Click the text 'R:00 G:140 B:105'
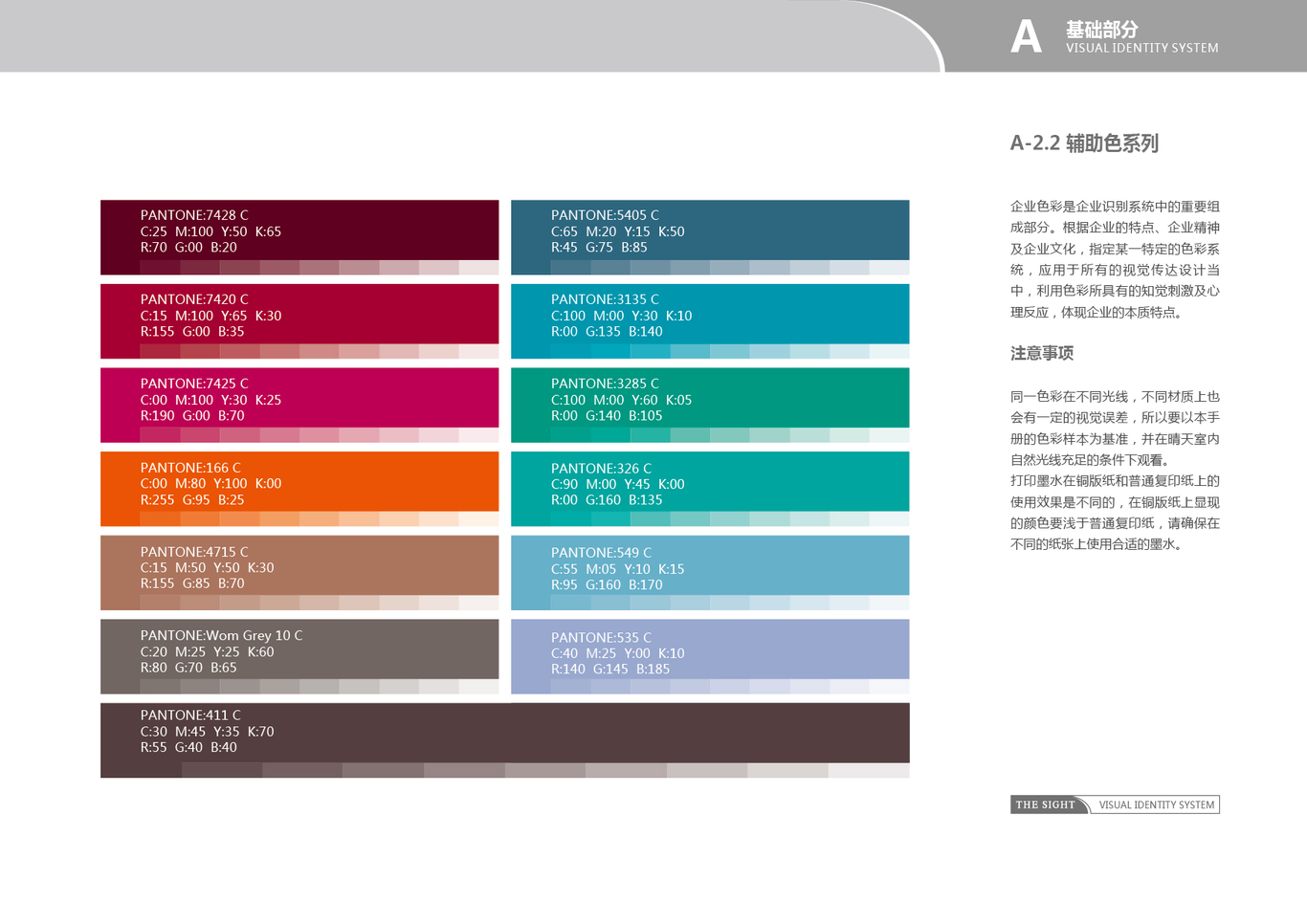The height and width of the screenshot is (924, 1307). (607, 416)
